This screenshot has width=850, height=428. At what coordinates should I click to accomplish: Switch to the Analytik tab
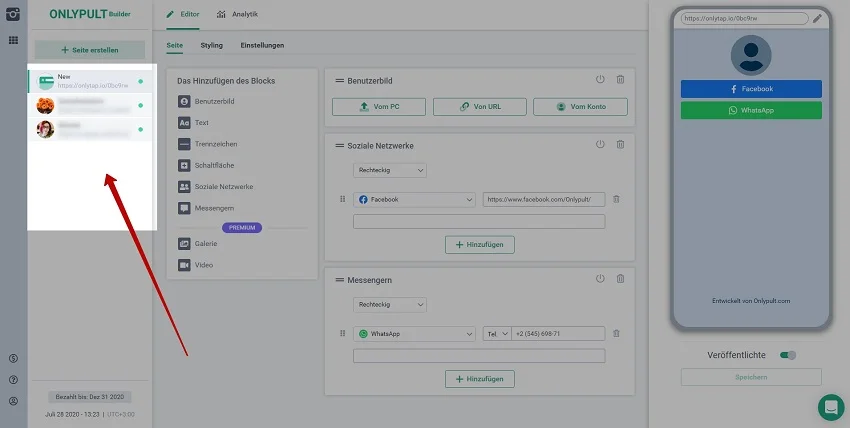coord(236,15)
